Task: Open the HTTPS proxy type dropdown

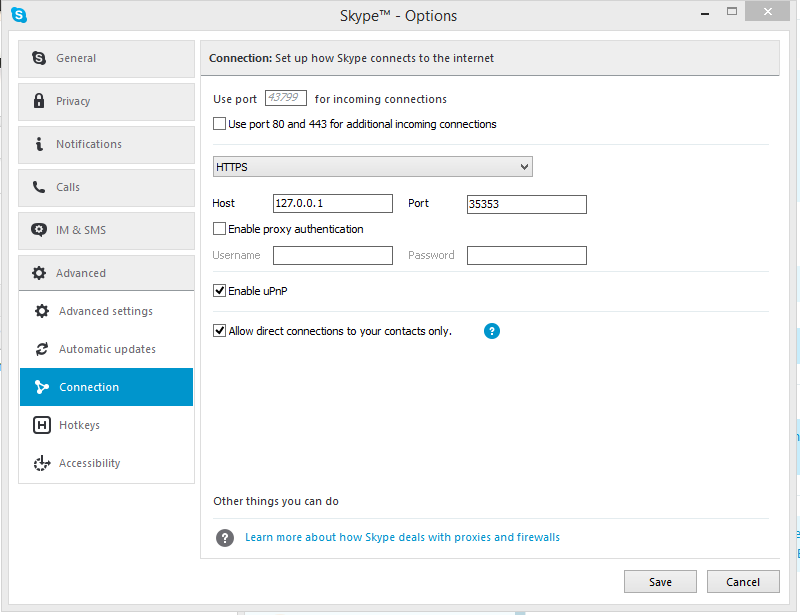Action: [x=373, y=167]
